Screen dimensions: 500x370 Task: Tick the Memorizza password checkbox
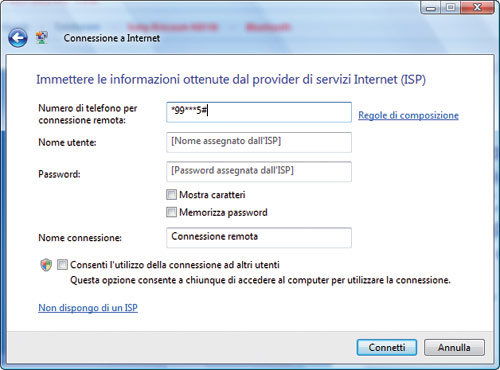coord(171,212)
